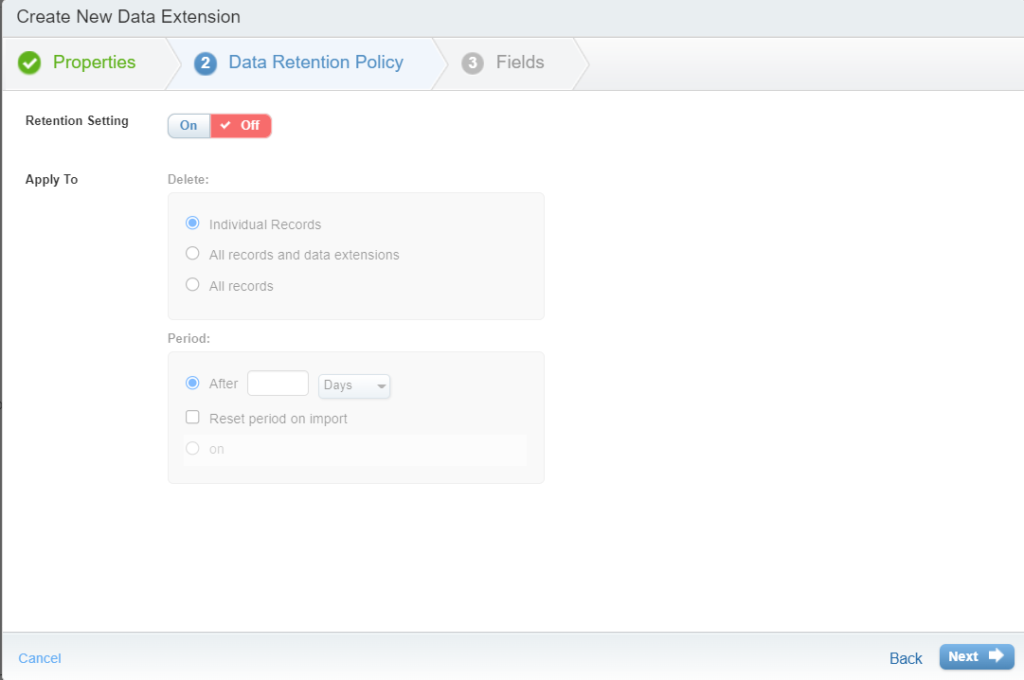Turn the Retention Setting On
Screen dimensions: 1024x680
tap(188, 125)
